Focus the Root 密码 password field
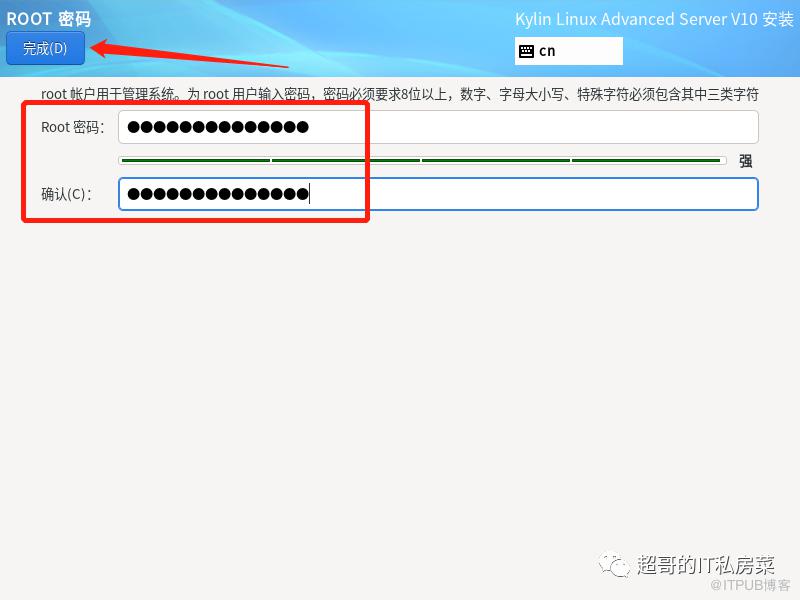This screenshot has height=600, width=800. [x=438, y=127]
